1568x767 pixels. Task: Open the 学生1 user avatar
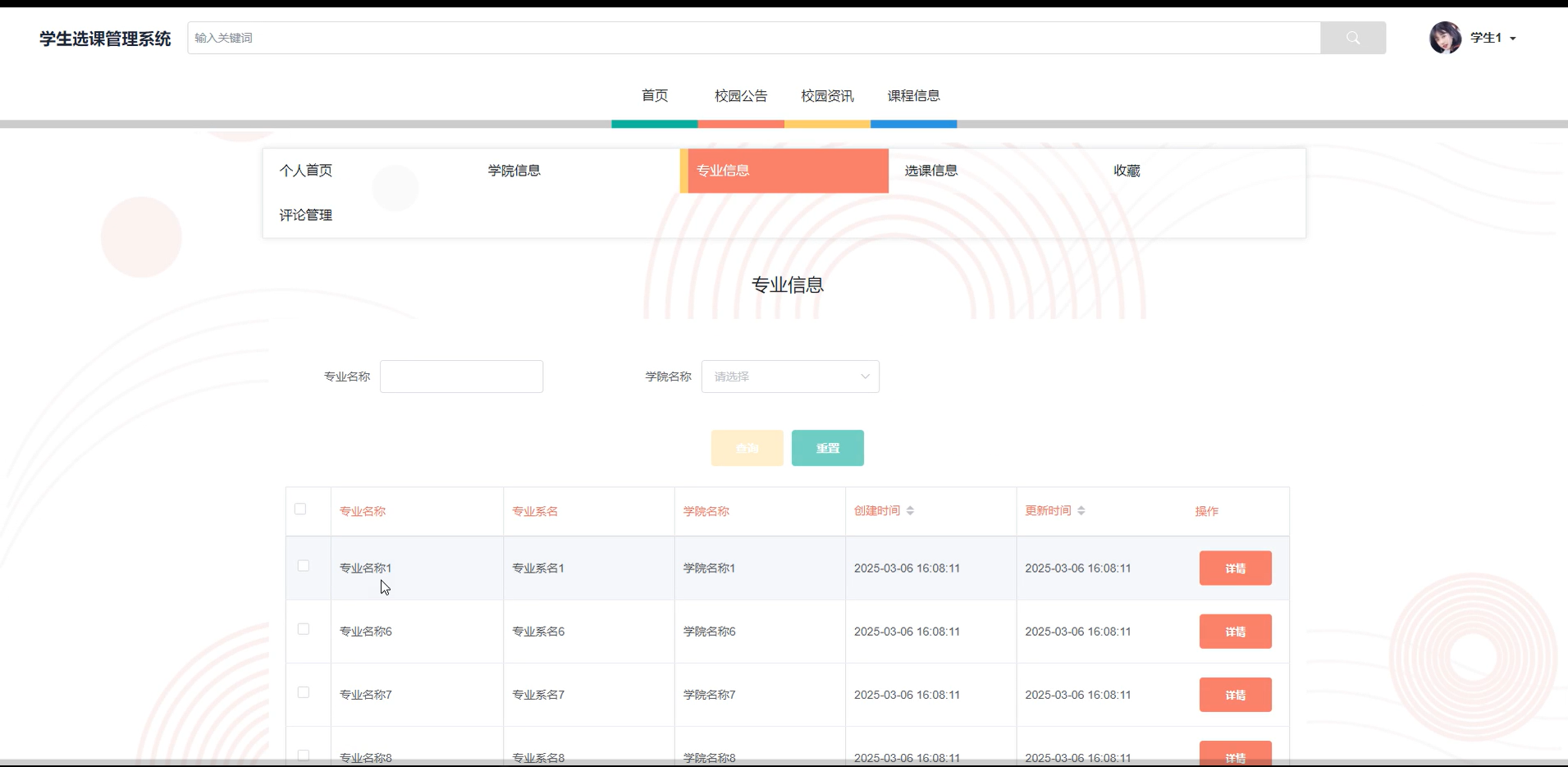coord(1446,38)
